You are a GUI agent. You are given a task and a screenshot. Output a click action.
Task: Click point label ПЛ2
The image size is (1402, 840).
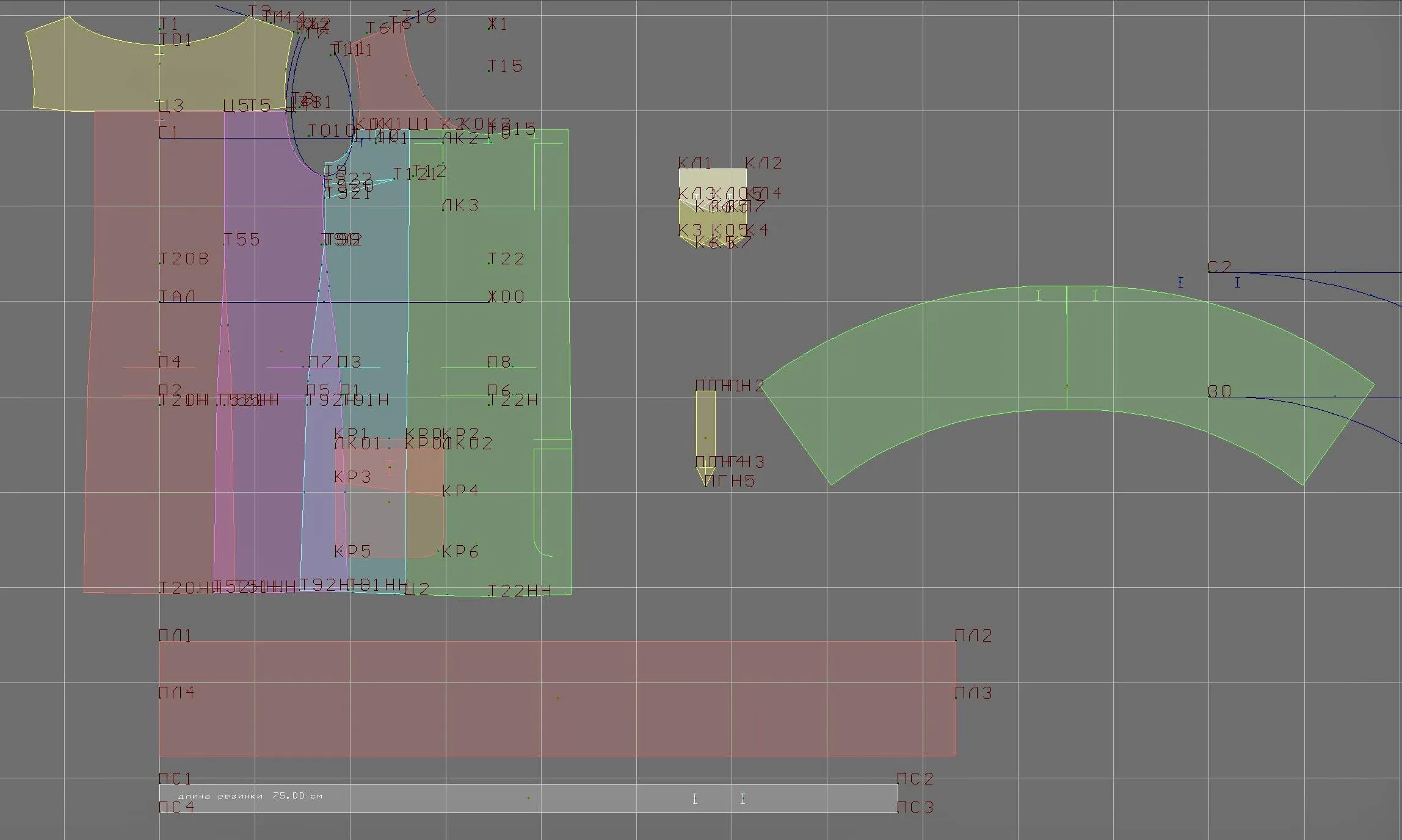pyautogui.click(x=973, y=635)
